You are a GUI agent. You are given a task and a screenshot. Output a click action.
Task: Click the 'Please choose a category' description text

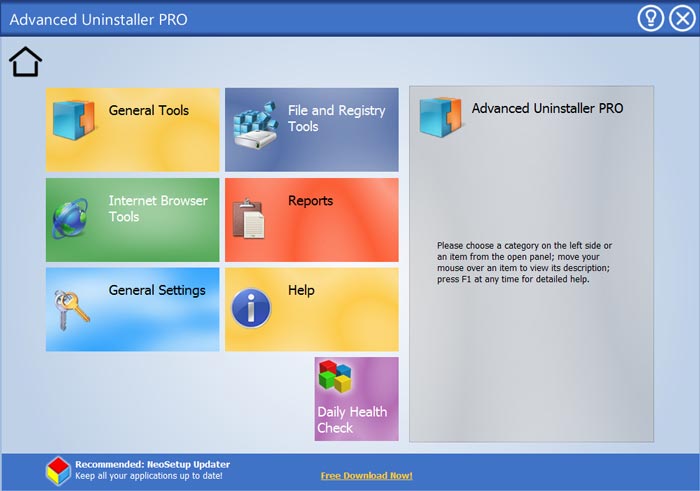[x=524, y=262]
